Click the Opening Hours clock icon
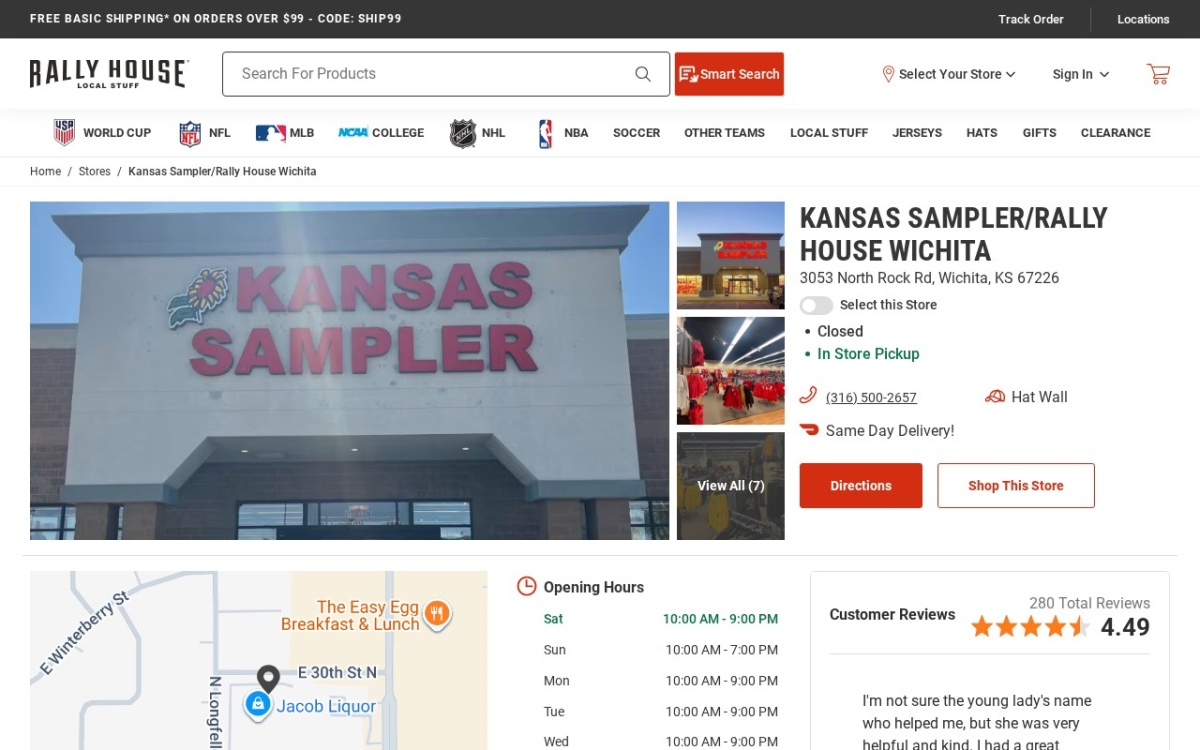The width and height of the screenshot is (1200, 750). (526, 586)
